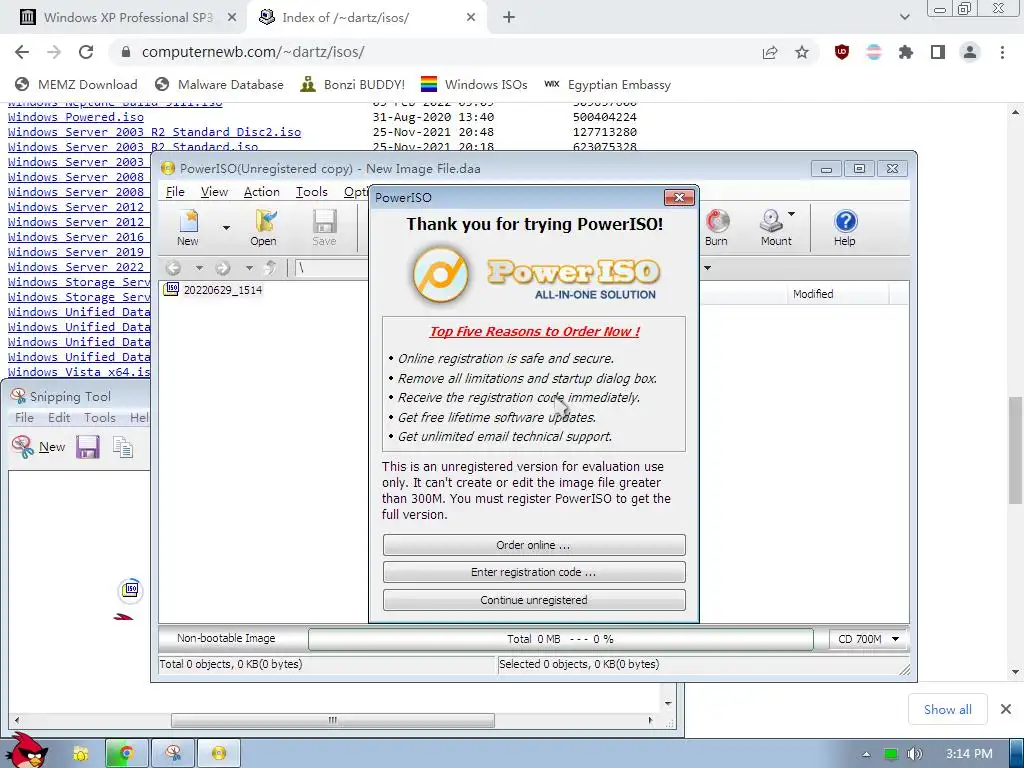The height and width of the screenshot is (768, 1024).
Task: Click the Share page icon in address bar
Action: coord(770,52)
